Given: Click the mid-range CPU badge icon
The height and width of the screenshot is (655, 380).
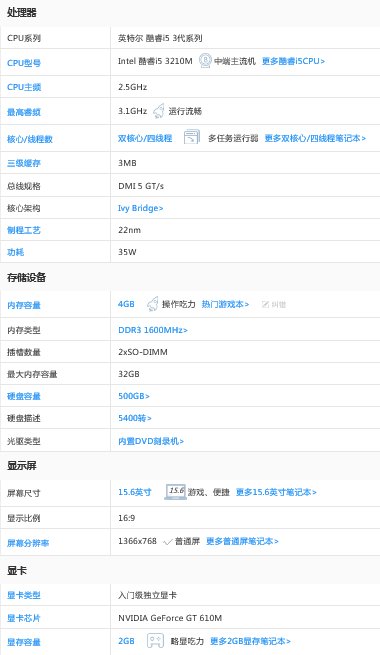Looking at the screenshot, I should point(205,61).
